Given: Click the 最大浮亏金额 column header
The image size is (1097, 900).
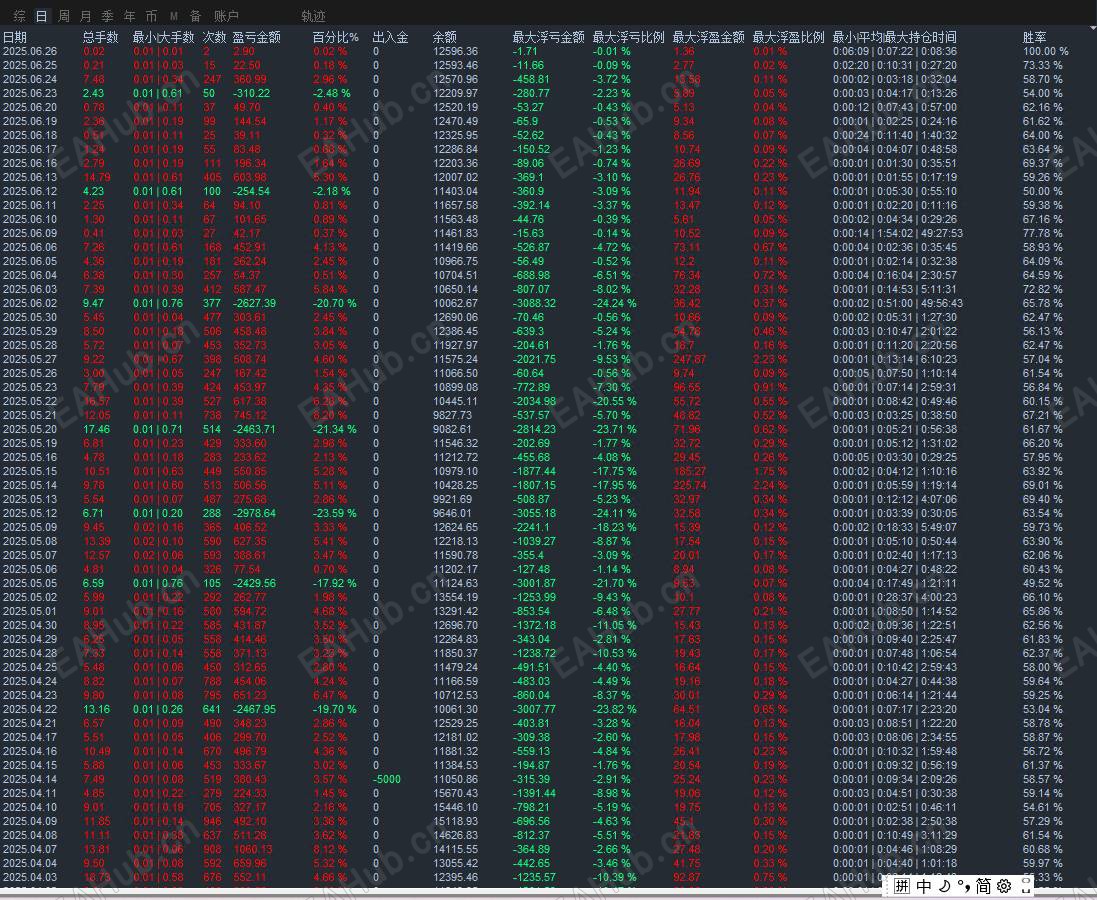Looking at the screenshot, I should pos(548,37).
